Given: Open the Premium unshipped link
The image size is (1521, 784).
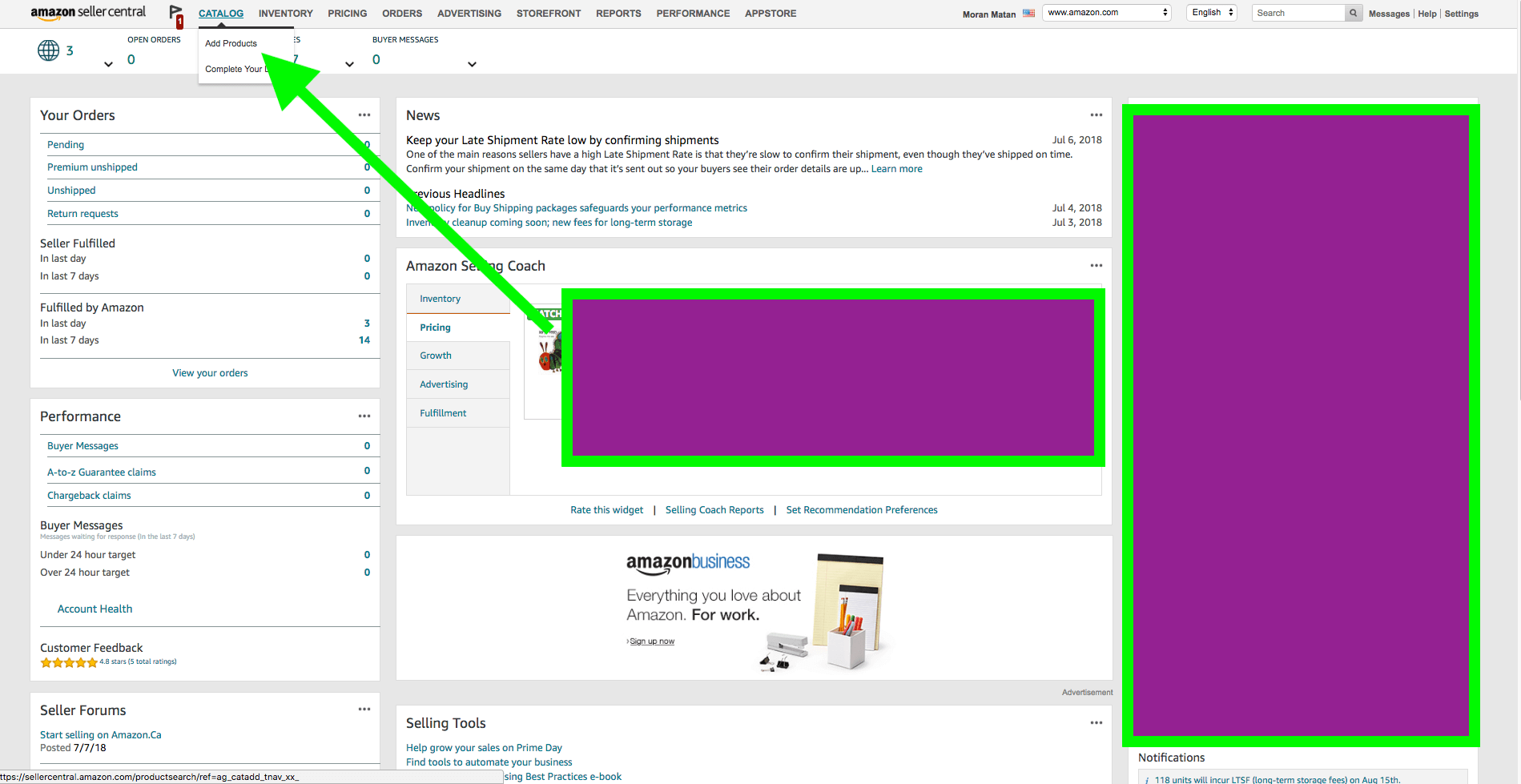Looking at the screenshot, I should pyautogui.click(x=92, y=167).
